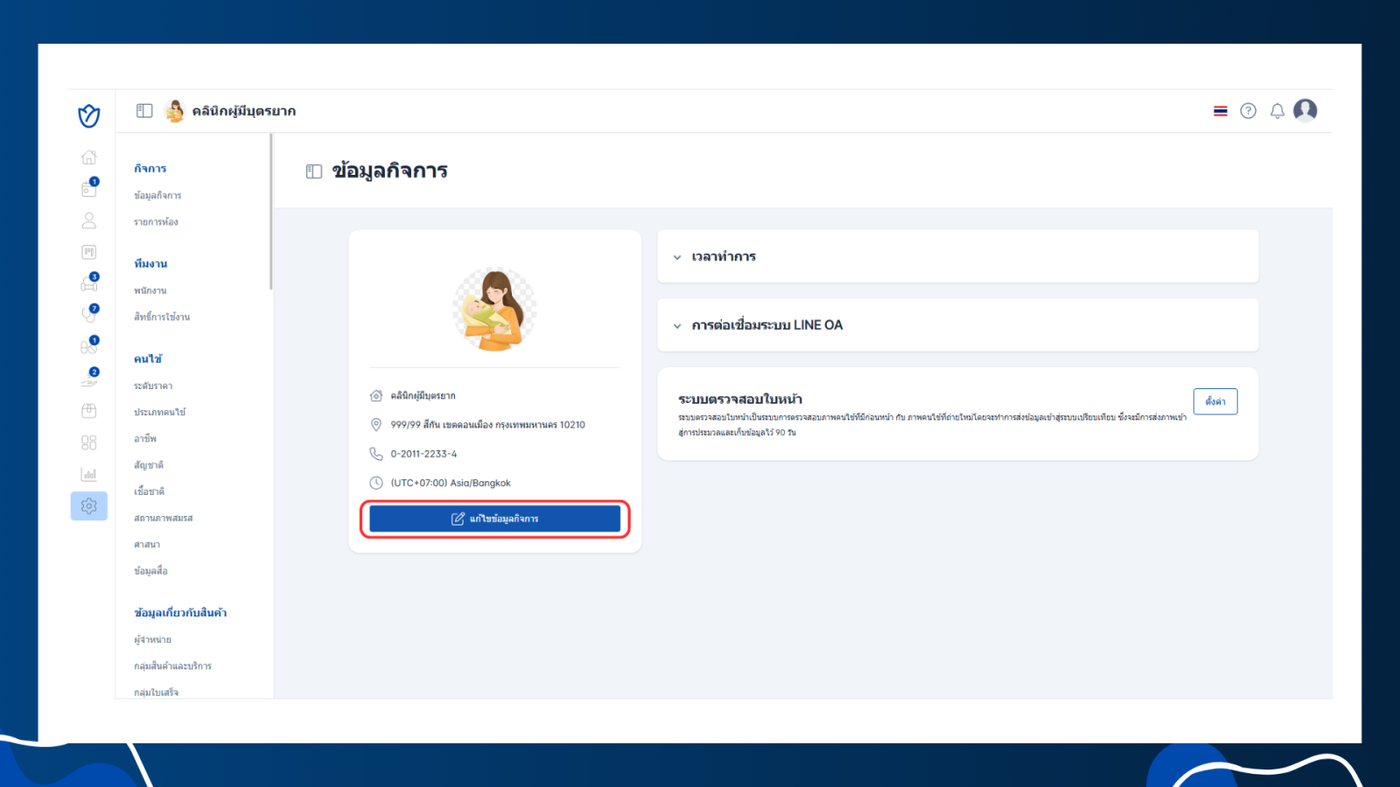The width and height of the screenshot is (1400, 787).
Task: Select สัญชาติ in the settings menu
Action: 149,465
